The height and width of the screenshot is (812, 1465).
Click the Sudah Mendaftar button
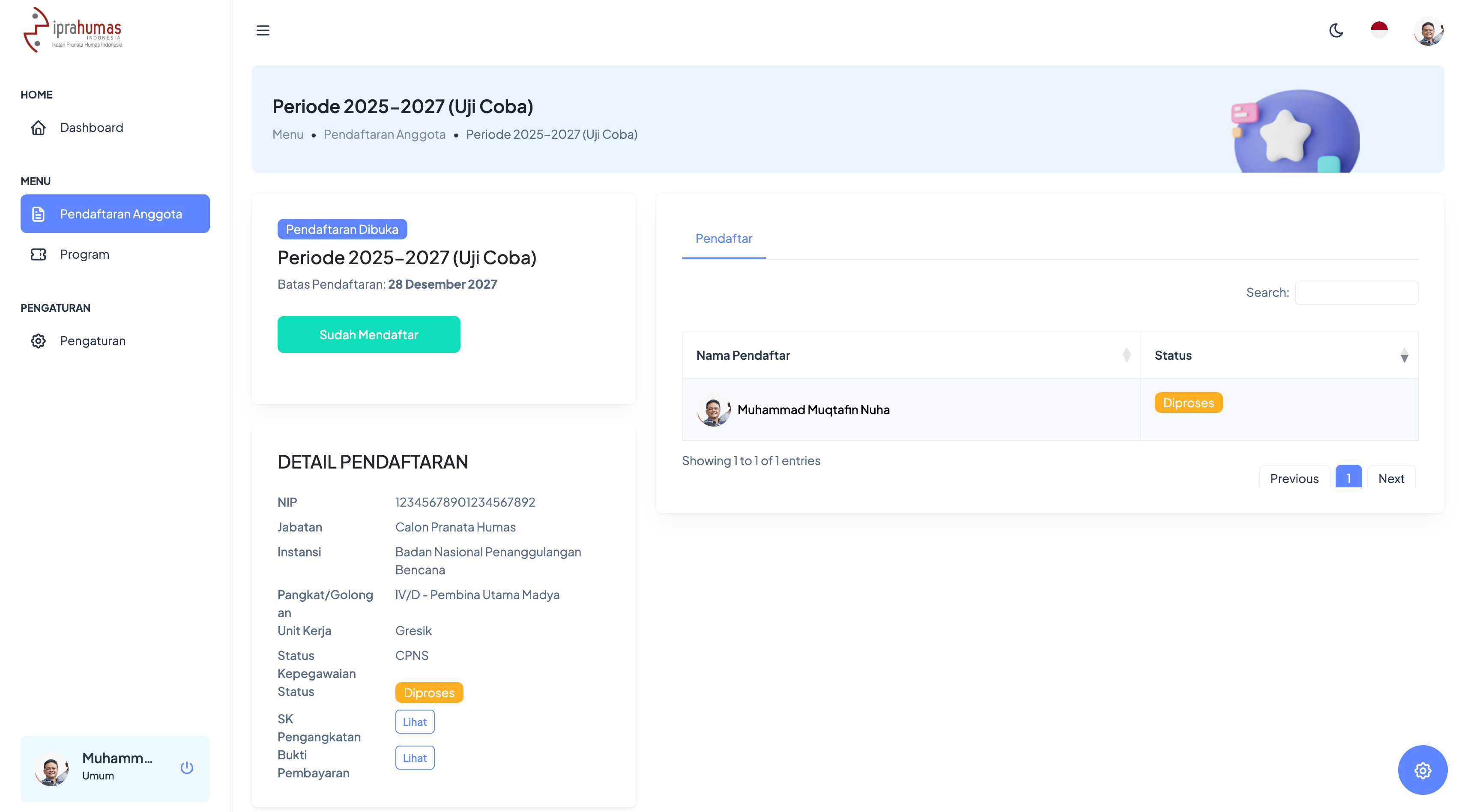click(x=368, y=334)
